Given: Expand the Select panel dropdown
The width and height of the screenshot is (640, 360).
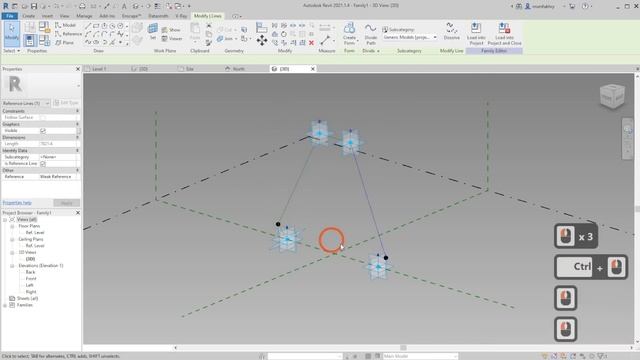Looking at the screenshot, I should click(11, 51).
